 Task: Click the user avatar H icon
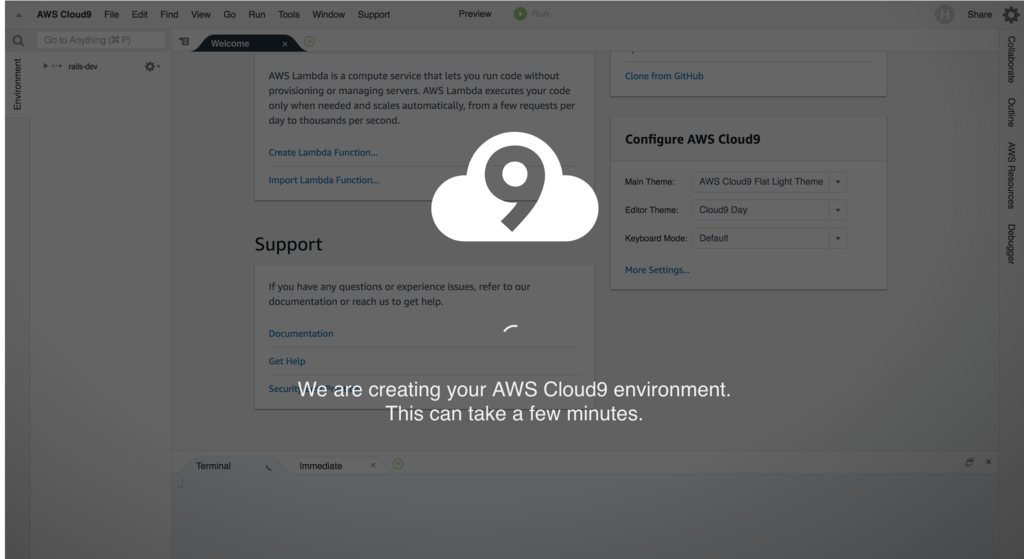[944, 14]
